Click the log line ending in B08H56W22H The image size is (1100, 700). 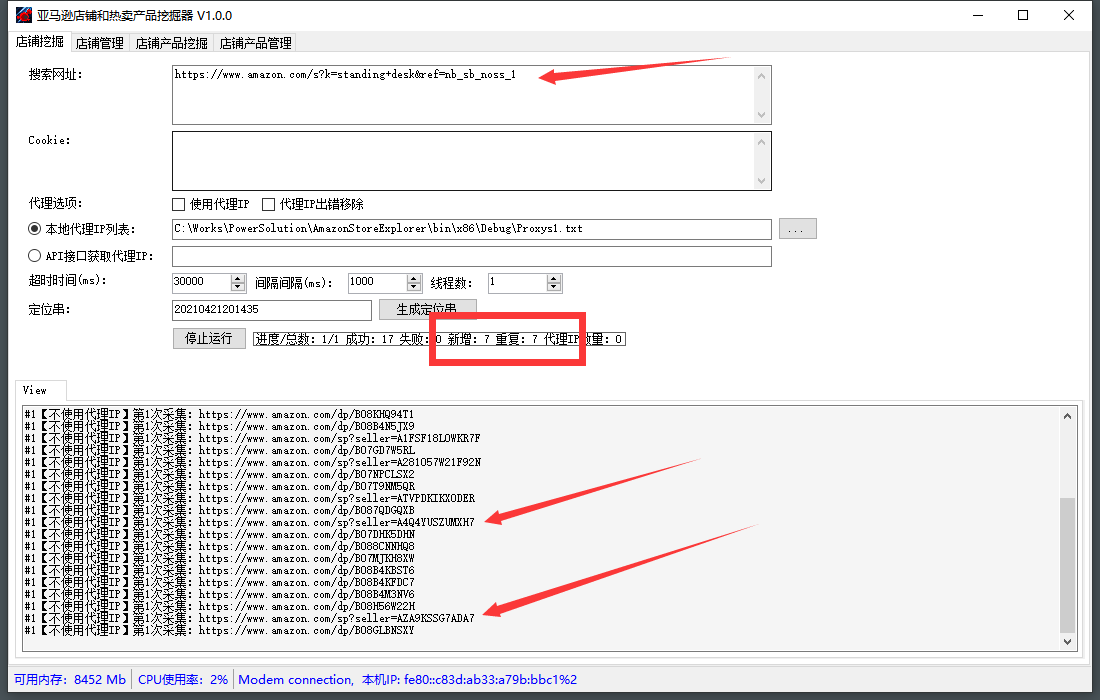(x=219, y=606)
